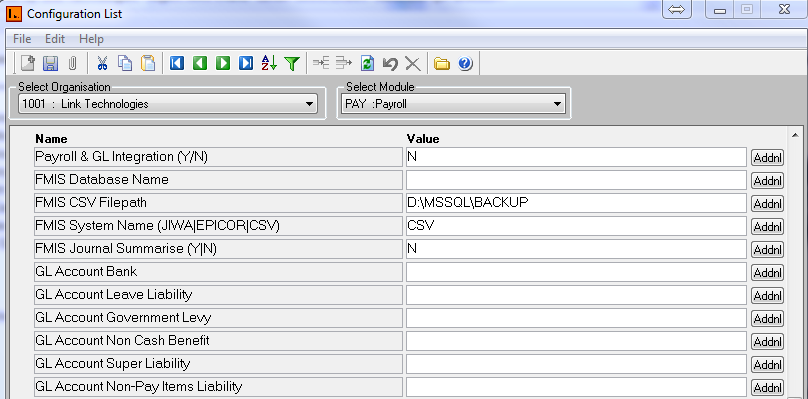
Task: Click the green refresh icon
Action: pos(367,63)
